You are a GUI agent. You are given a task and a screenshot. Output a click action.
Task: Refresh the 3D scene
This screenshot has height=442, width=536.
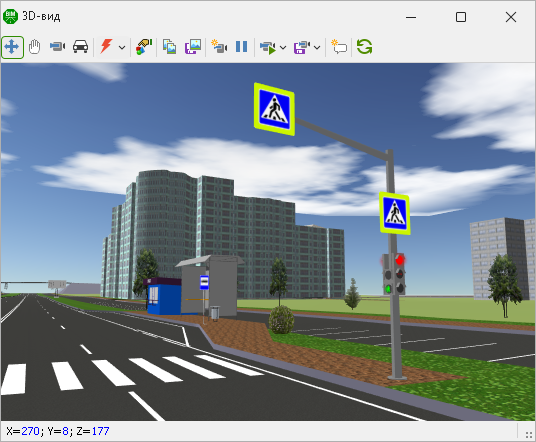click(364, 46)
